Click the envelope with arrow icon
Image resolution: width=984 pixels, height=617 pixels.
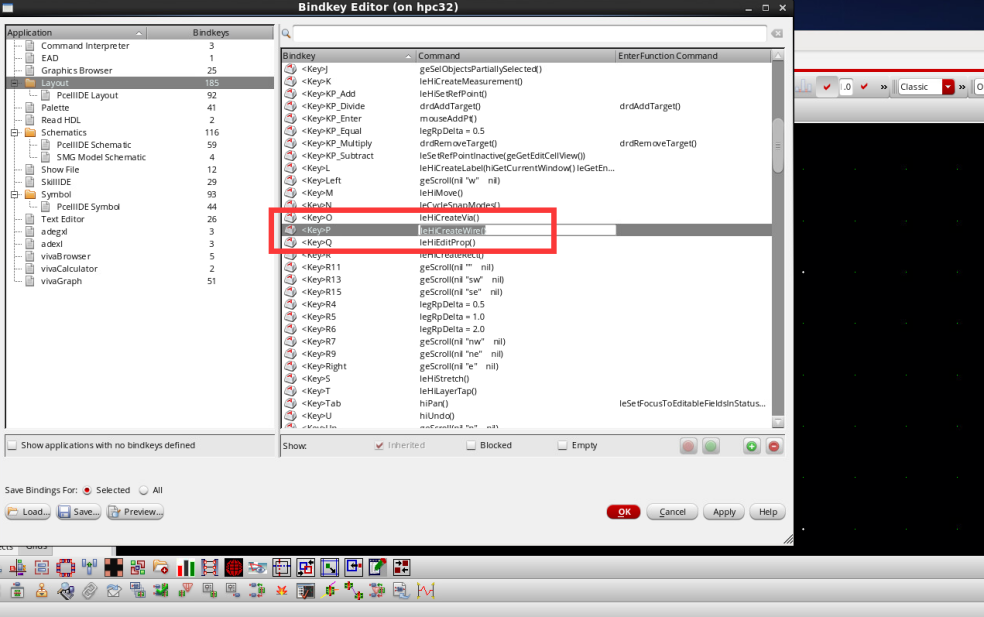coord(114,591)
